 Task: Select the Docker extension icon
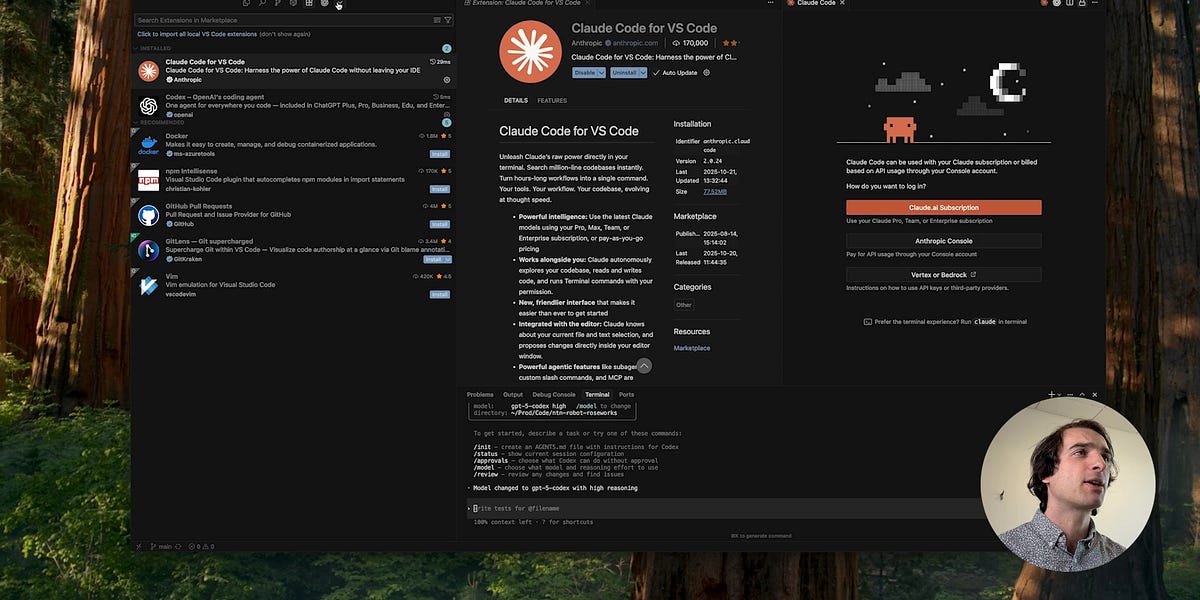tap(150, 146)
